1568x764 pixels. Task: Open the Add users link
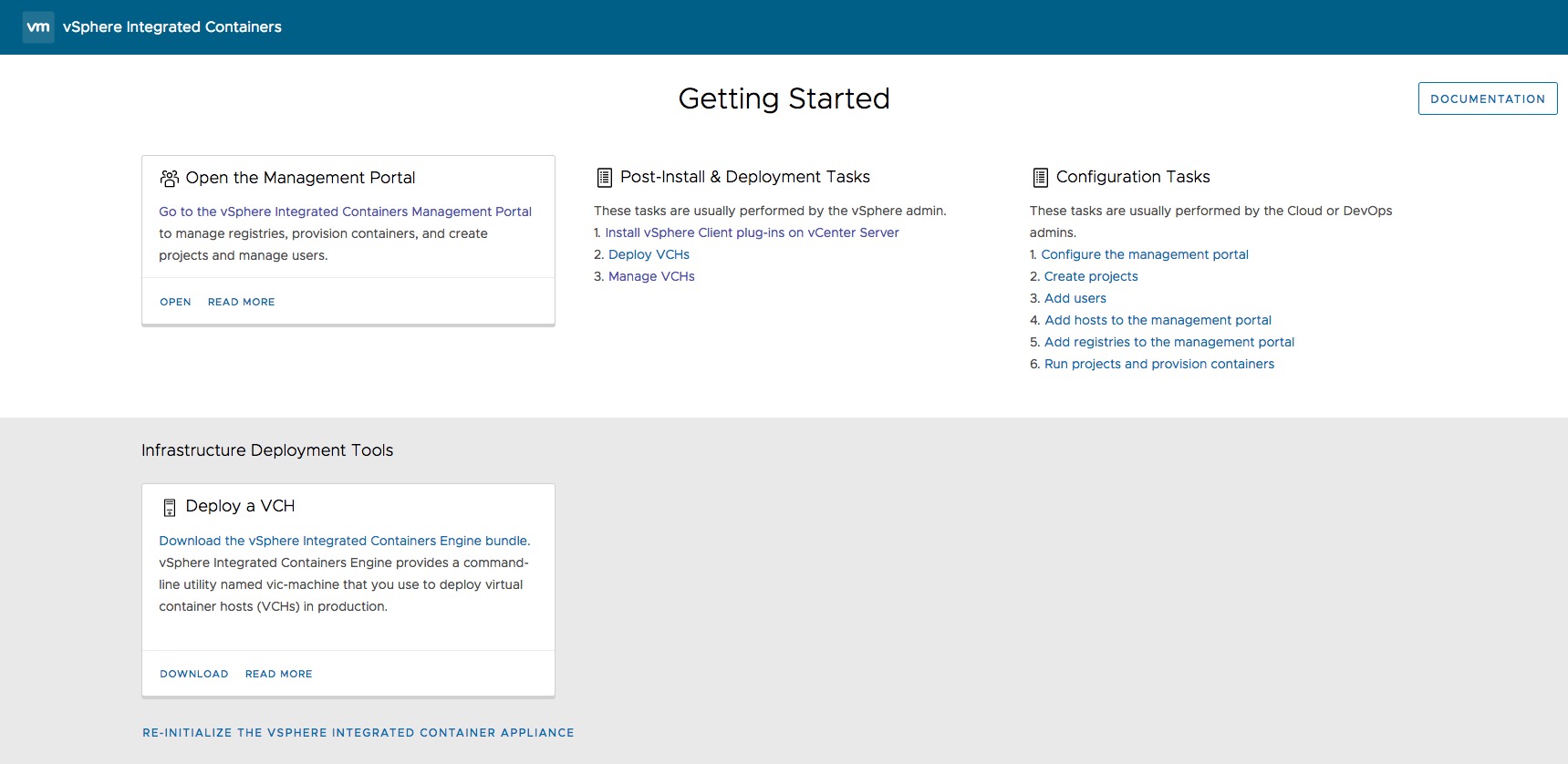click(1075, 298)
